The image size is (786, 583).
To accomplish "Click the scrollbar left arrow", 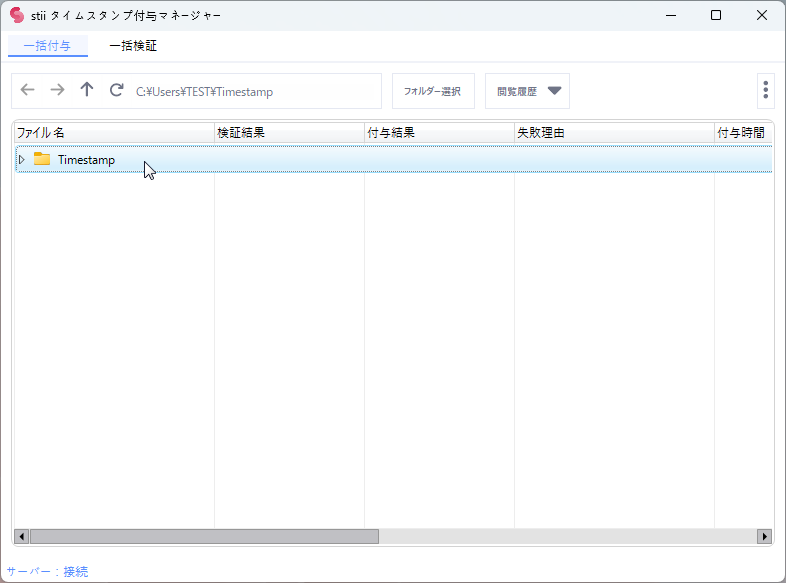I will click(21, 536).
